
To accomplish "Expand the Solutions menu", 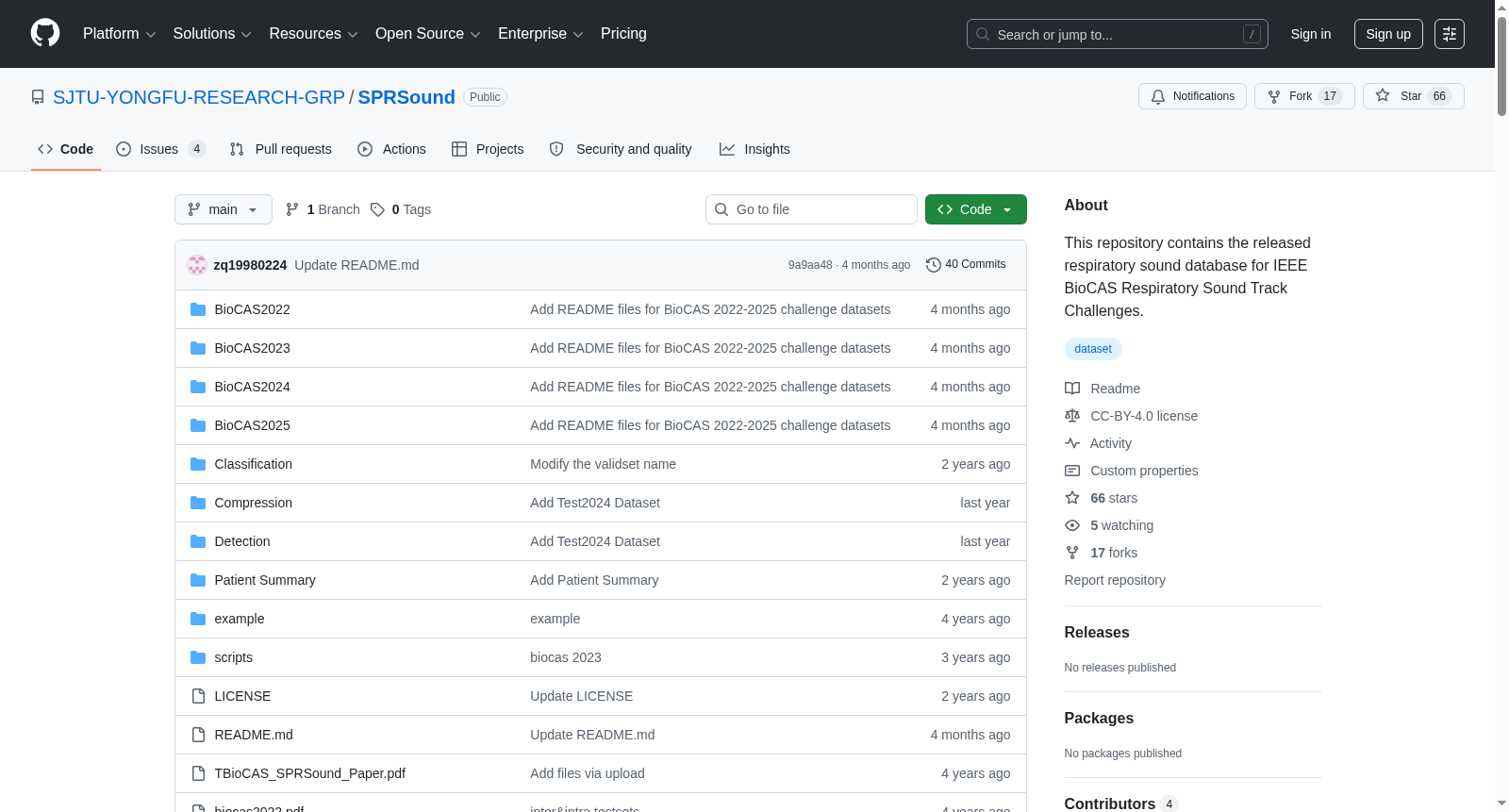I will click(x=212, y=34).
